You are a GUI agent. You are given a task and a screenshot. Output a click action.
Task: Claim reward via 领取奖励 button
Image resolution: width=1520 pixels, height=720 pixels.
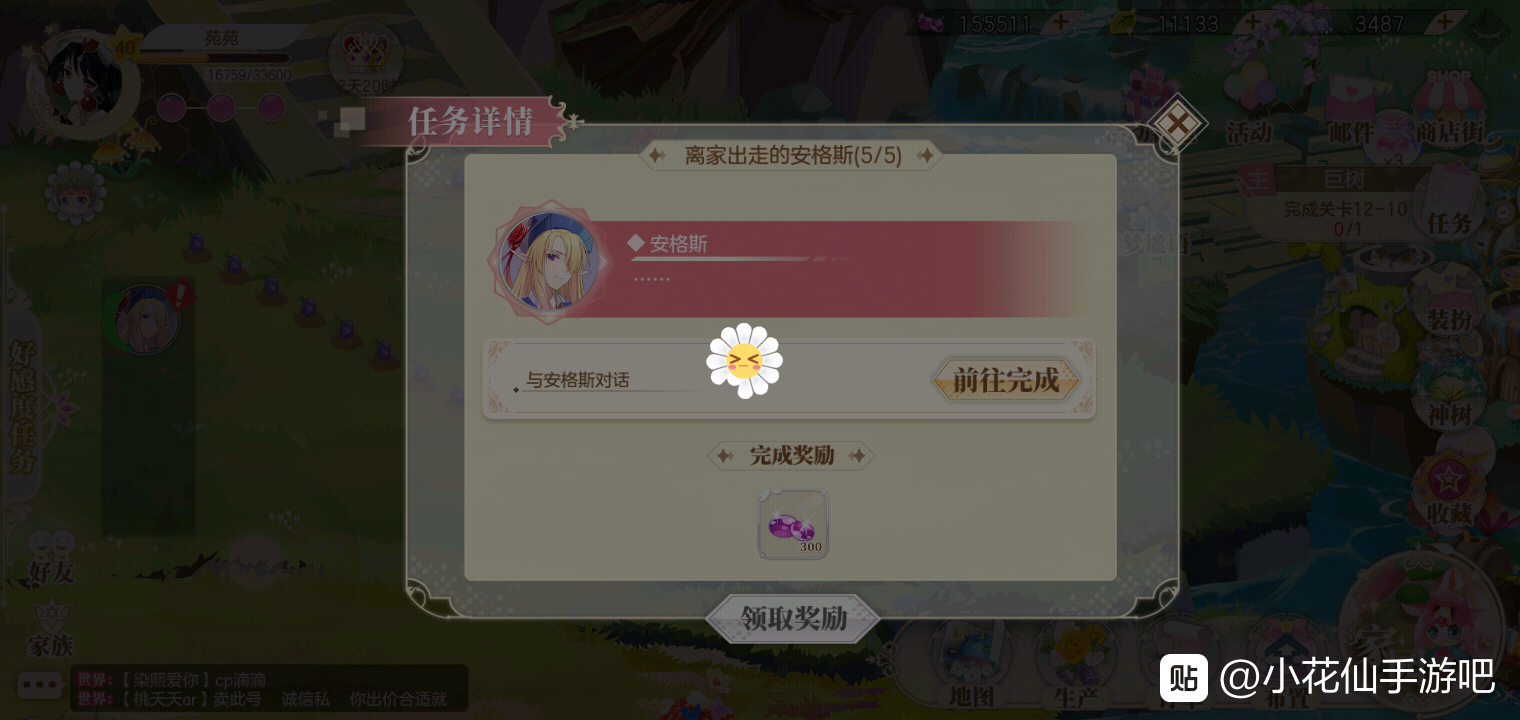point(793,619)
